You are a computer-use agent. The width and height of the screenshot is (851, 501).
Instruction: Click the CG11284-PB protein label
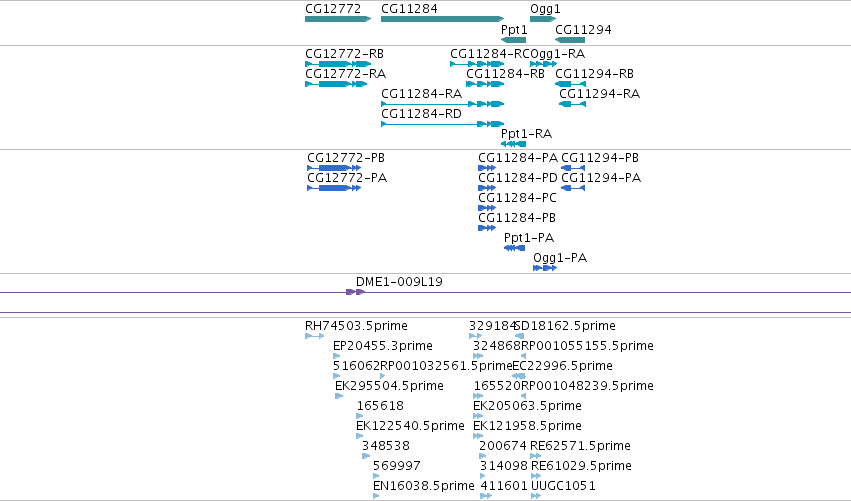click(x=517, y=218)
